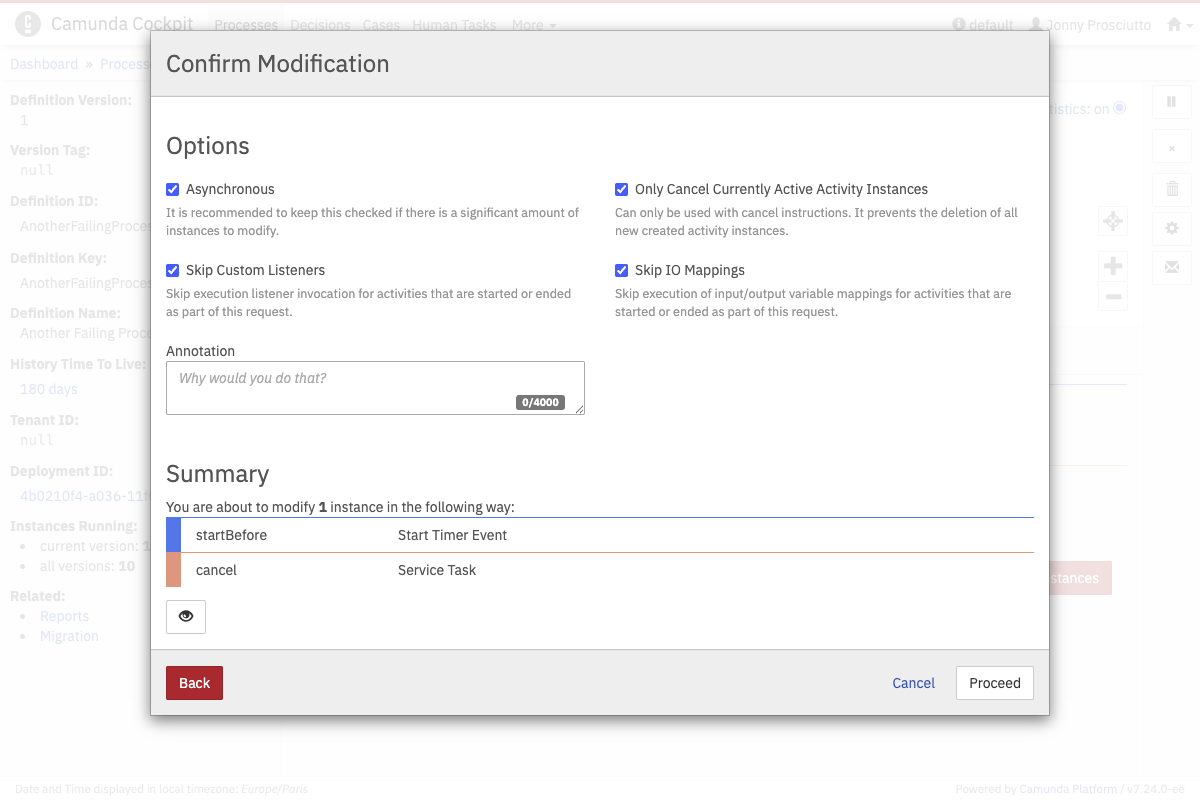Click the plus zoom-in icon on diagram
The height and width of the screenshot is (800, 1200).
point(1113,266)
